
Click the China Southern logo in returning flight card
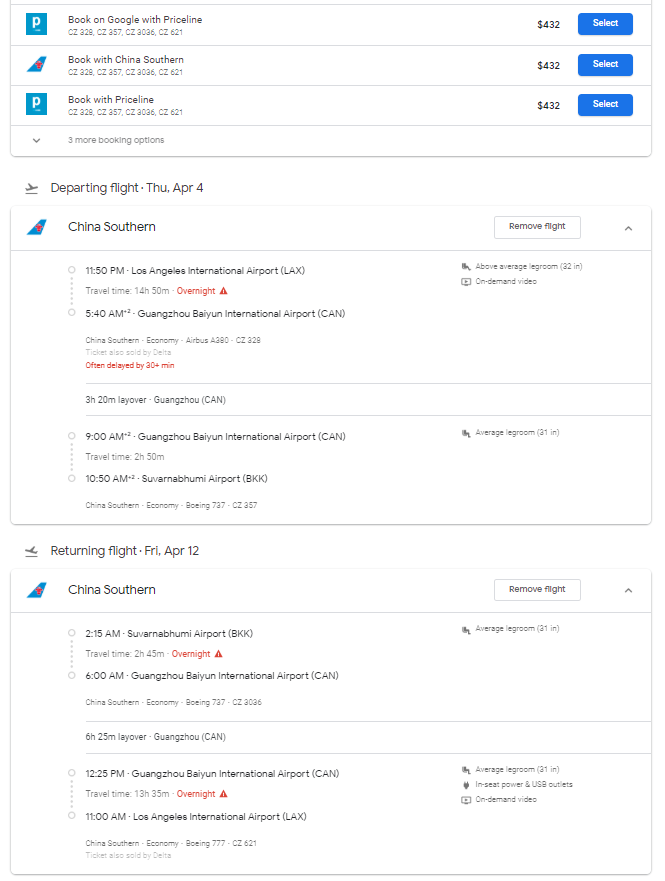[37, 590]
